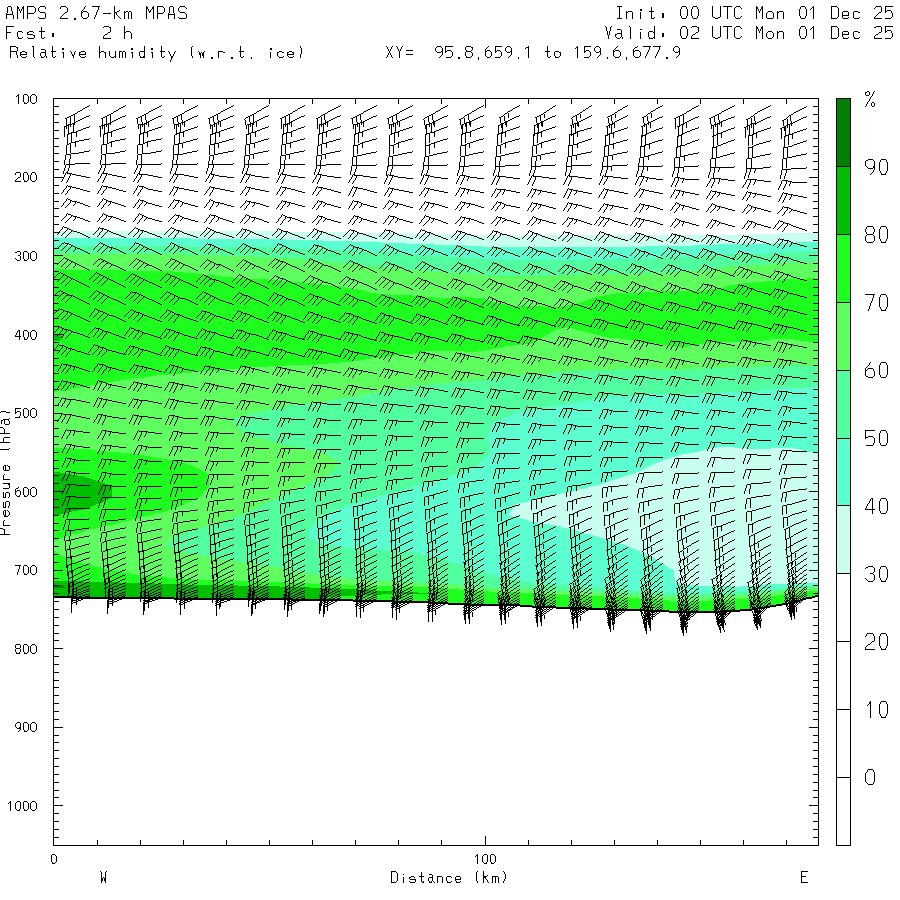This screenshot has width=900, height=900.
Task: Click the 'Valid: 02 UTC Mon 01 Dec 25' line
Action: [749, 33]
